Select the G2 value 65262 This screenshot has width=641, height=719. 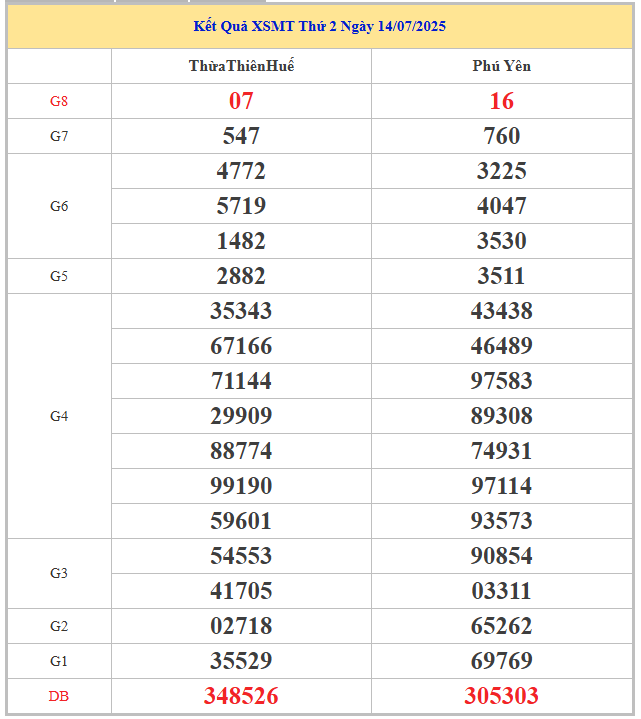click(502, 626)
